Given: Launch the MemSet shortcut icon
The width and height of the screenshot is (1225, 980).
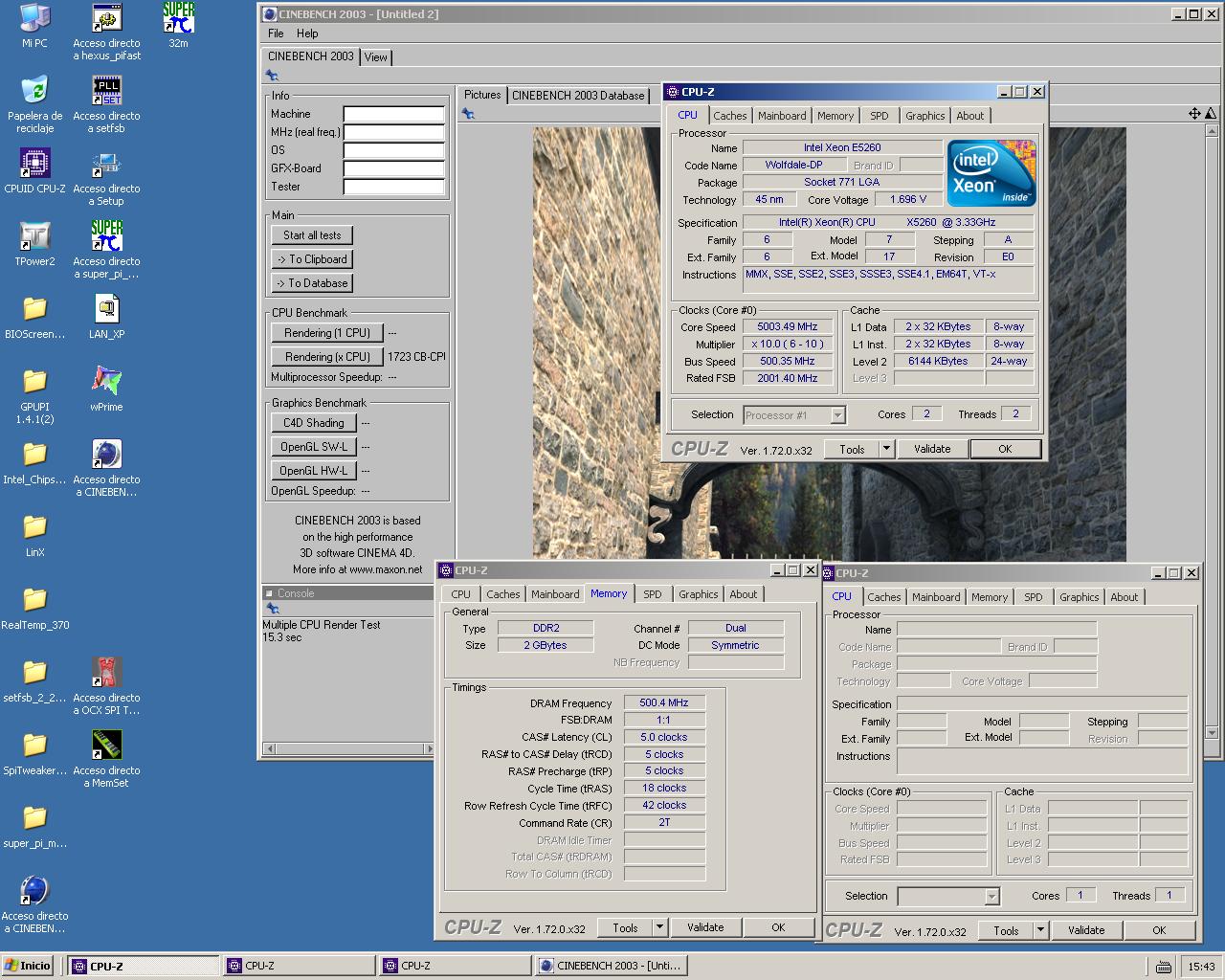Looking at the screenshot, I should [x=106, y=746].
